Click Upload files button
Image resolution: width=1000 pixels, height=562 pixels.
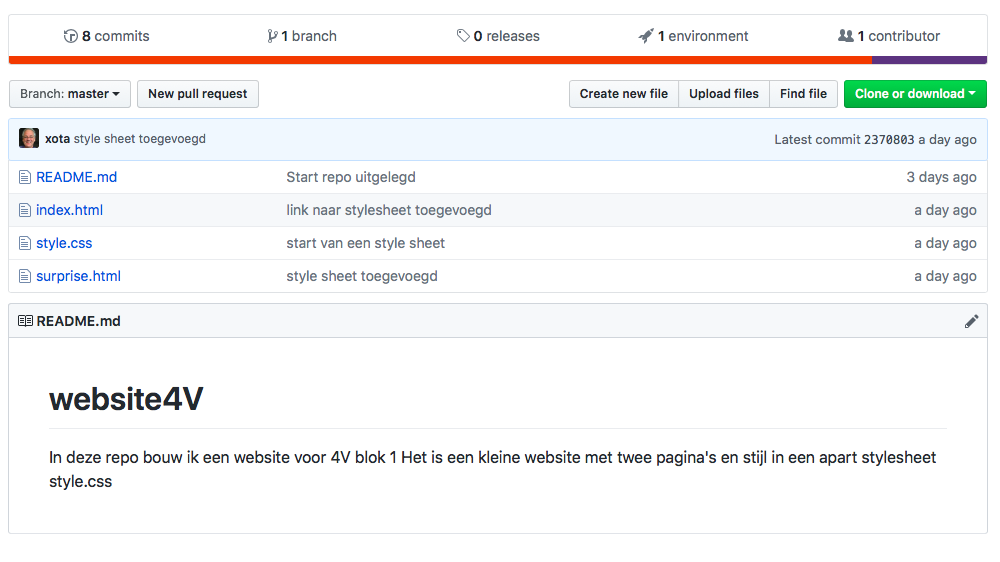(x=724, y=94)
